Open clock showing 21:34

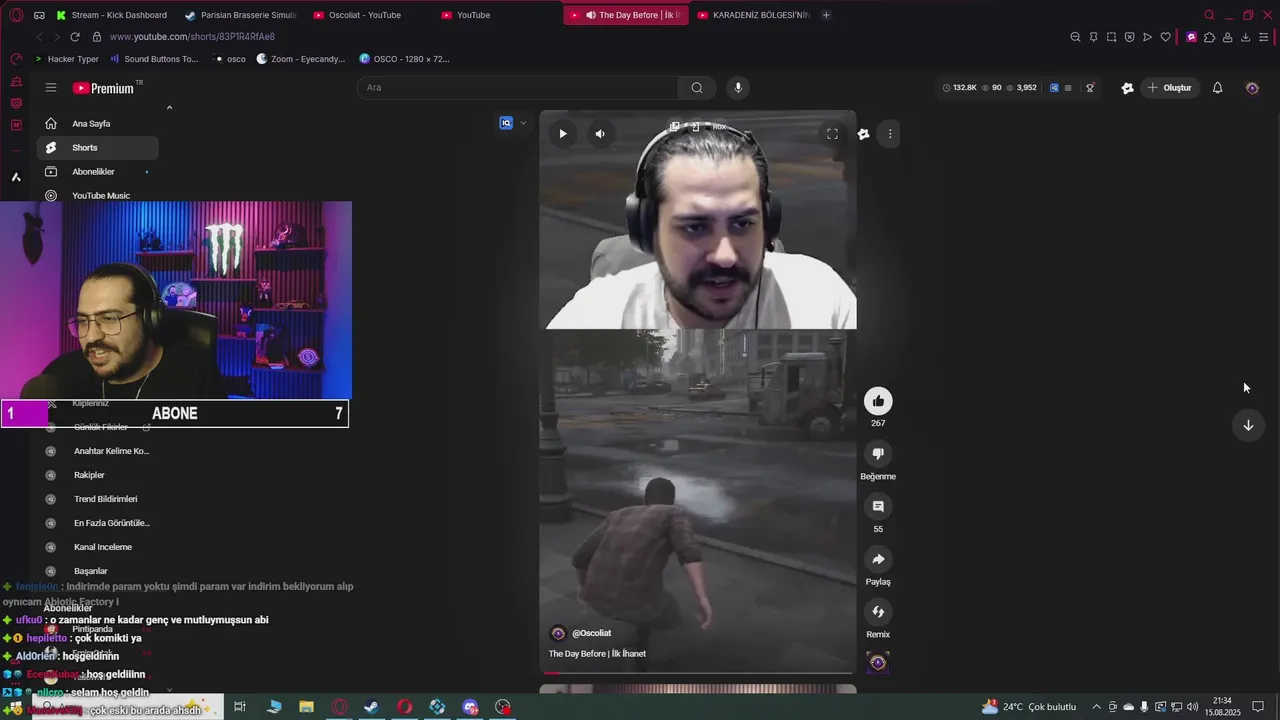(x=1222, y=707)
